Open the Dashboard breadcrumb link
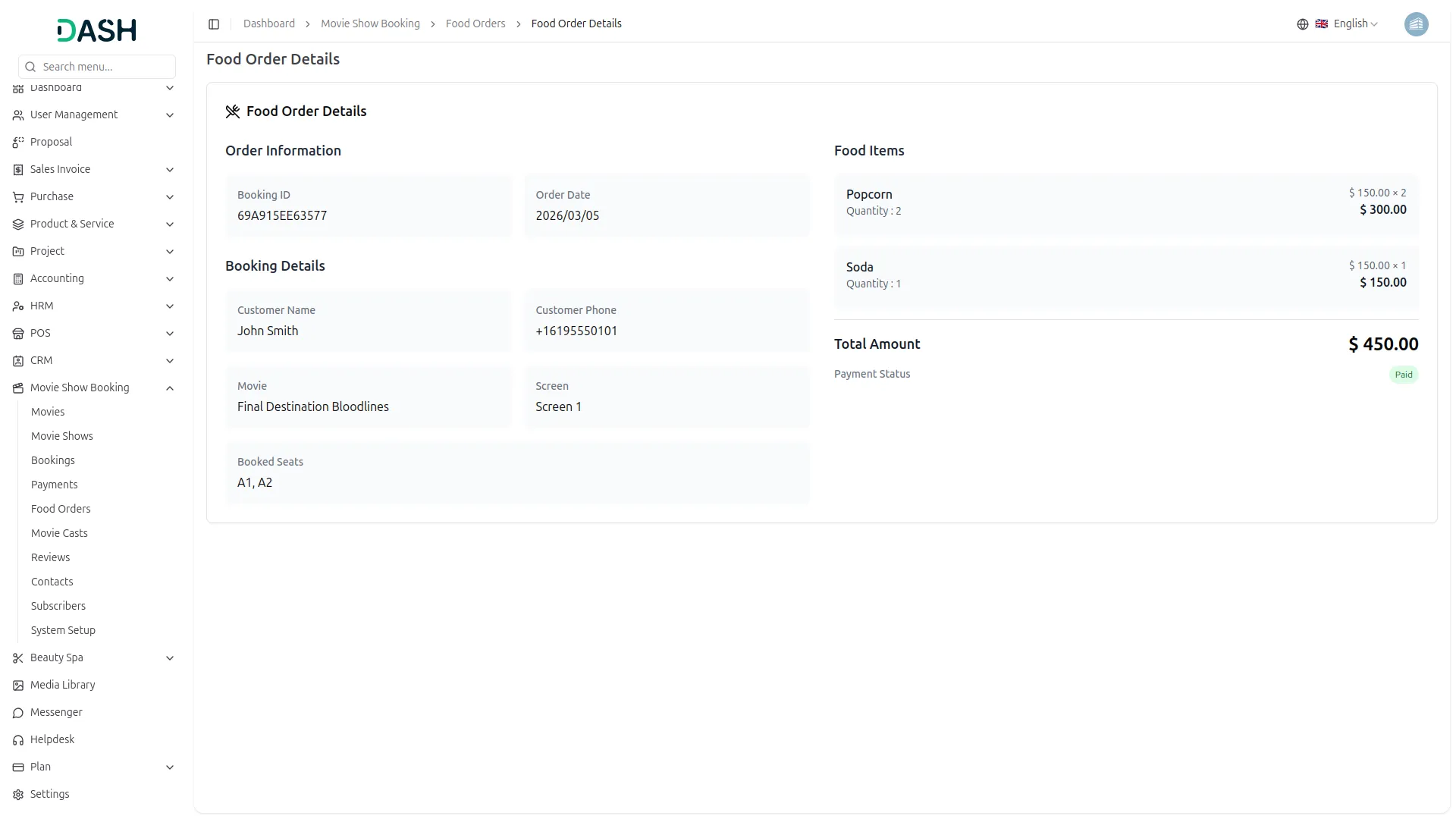Screen dimensions: 1456x819 coord(269,24)
